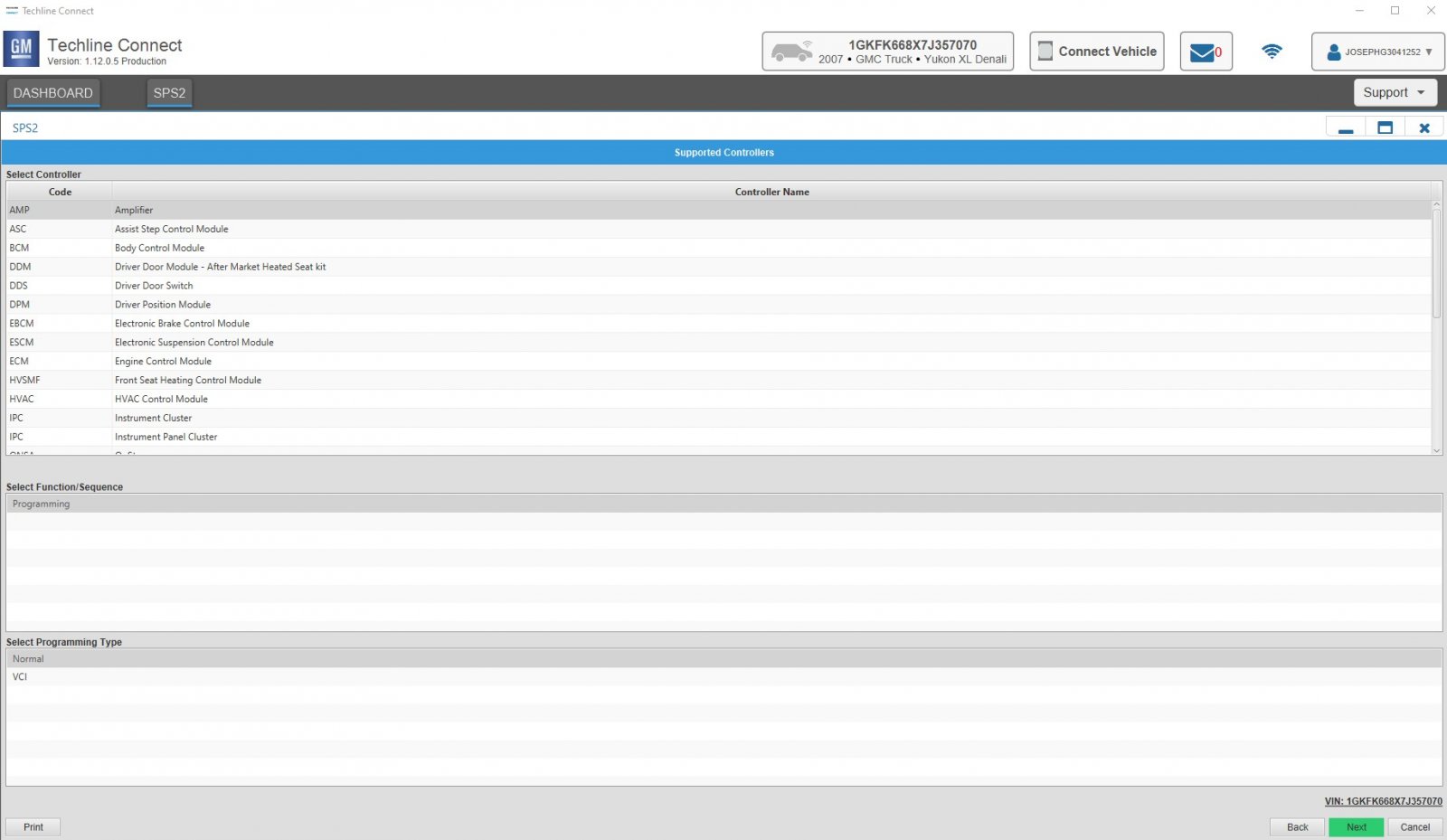1447x840 pixels.
Task: Select the Body Control Module row
Action: click(x=719, y=248)
